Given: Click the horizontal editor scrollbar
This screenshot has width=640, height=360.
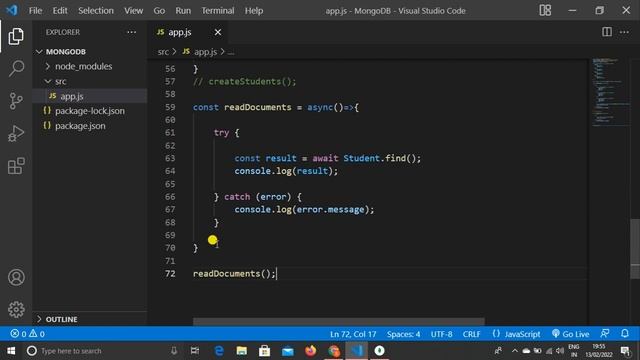Looking at the screenshot, I should click(x=339, y=322).
